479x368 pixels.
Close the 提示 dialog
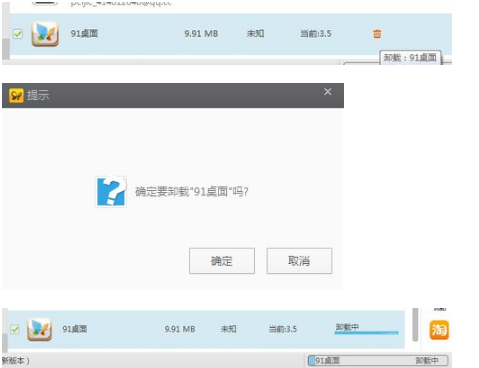coord(328,92)
